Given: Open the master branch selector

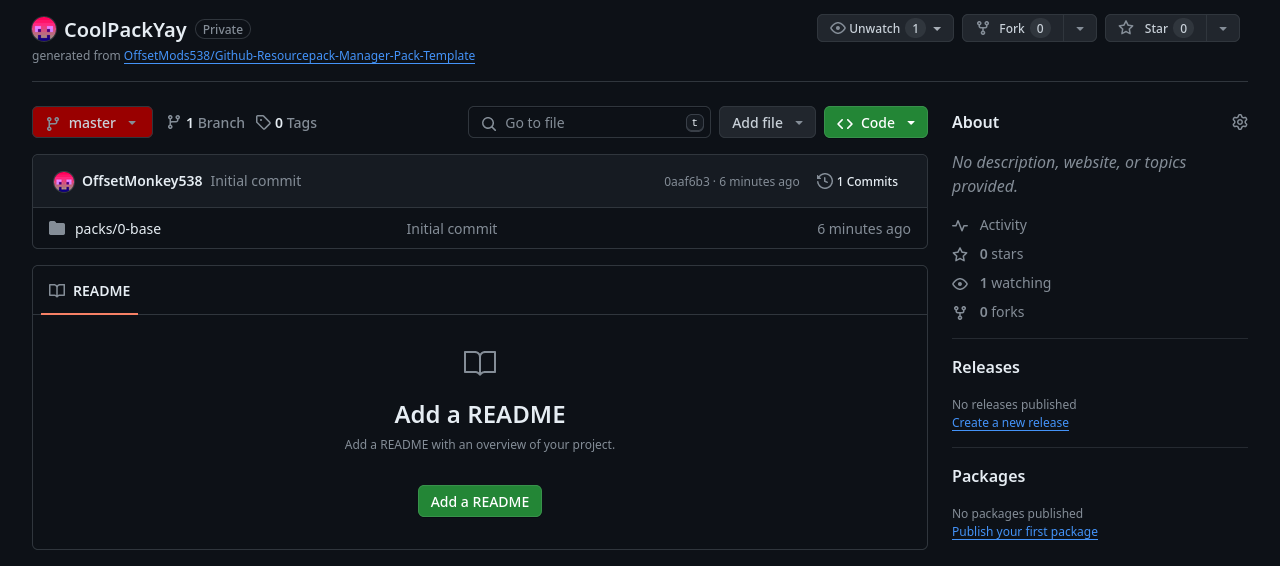Looking at the screenshot, I should (92, 122).
